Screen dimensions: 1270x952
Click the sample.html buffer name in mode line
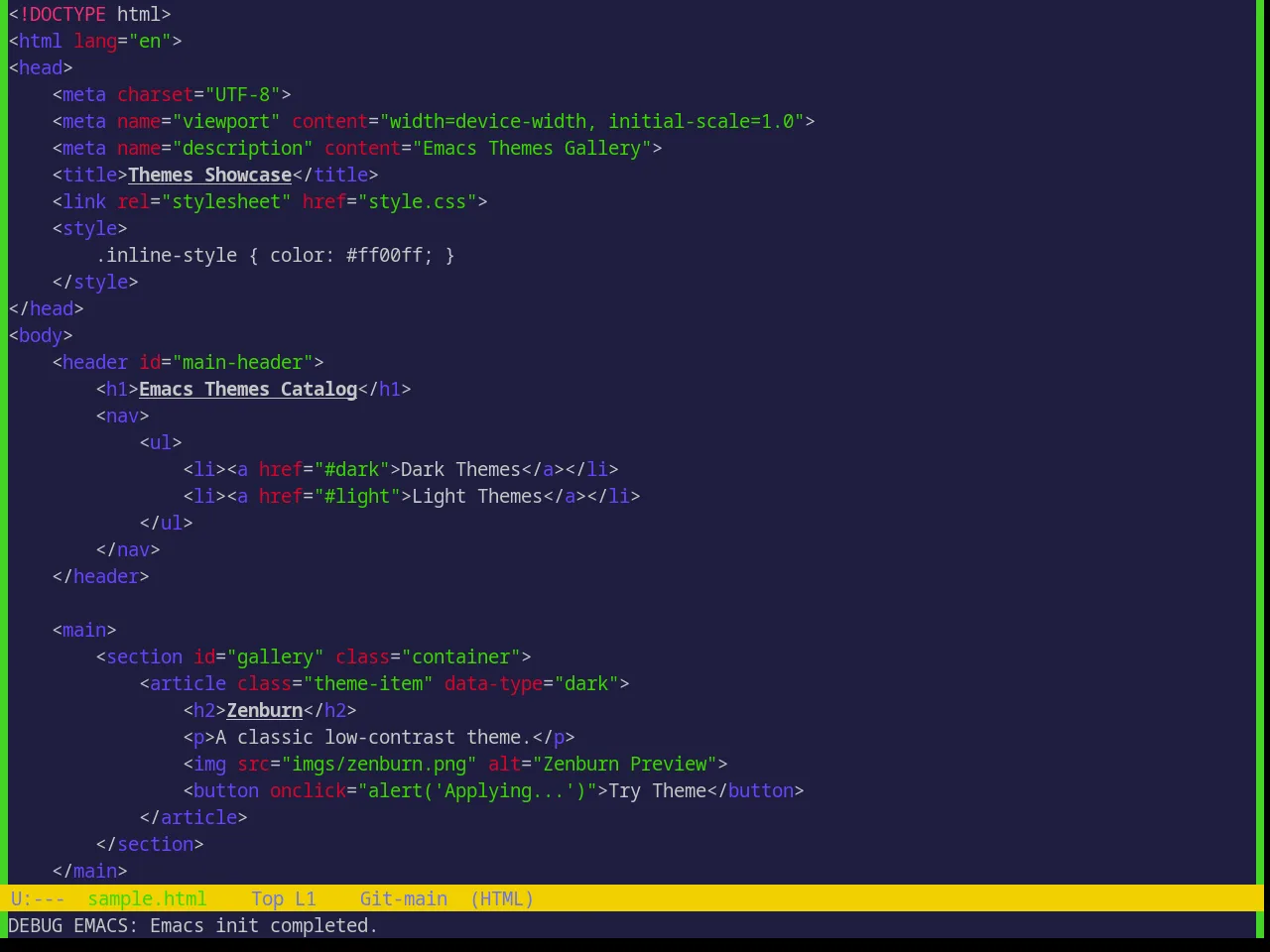[147, 898]
